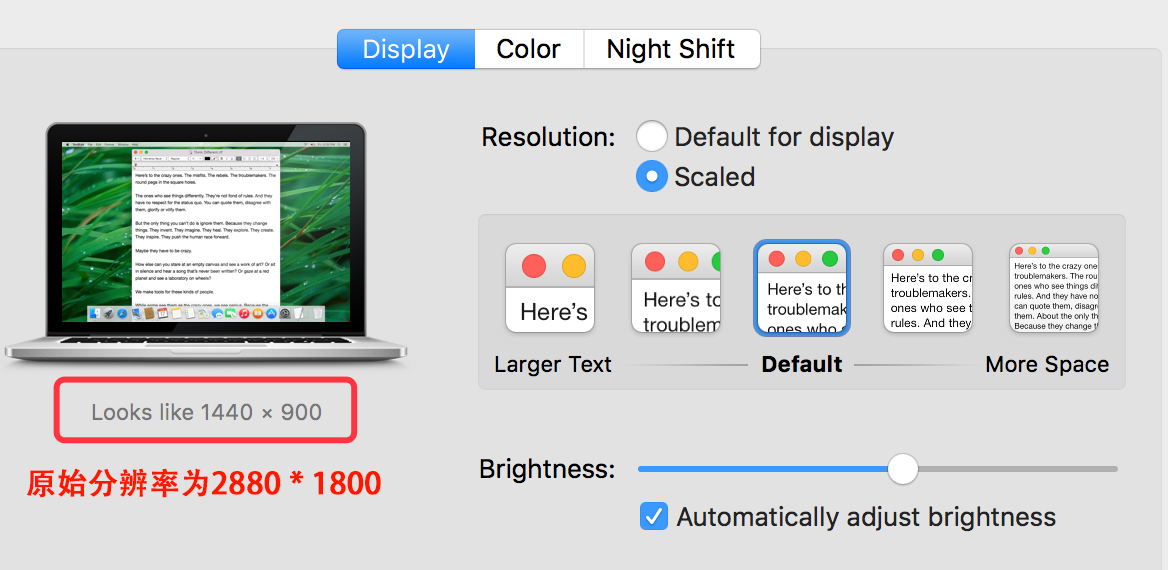Click the "Resolution:" label

(548, 137)
